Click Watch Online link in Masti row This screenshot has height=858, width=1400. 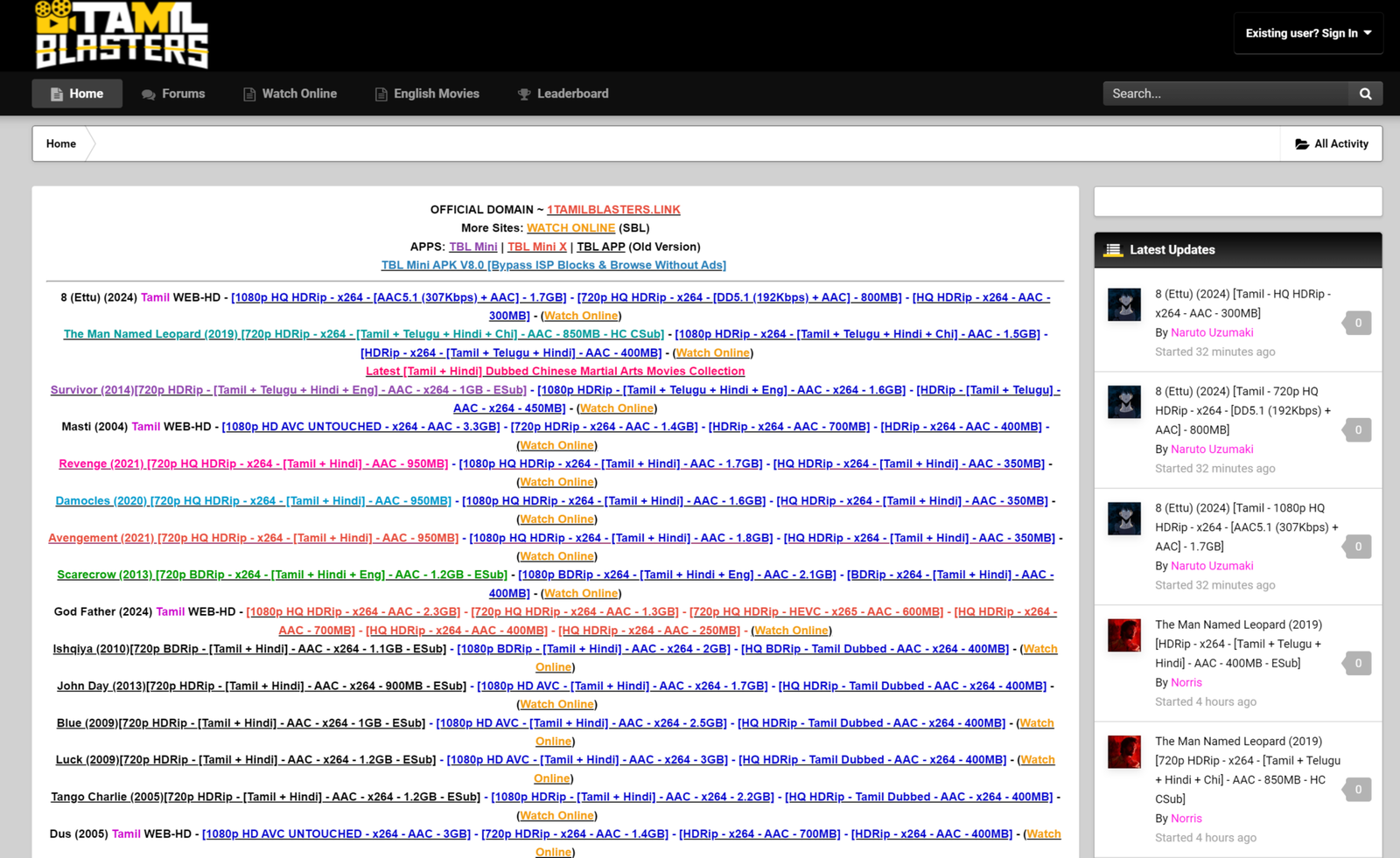556,445
